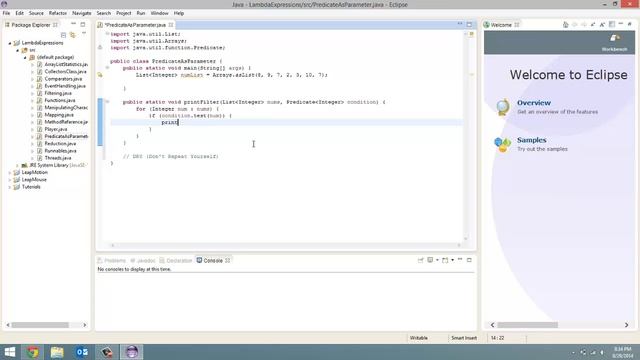The image size is (640, 360).
Task: Expand the JRE System Library node
Action: pyautogui.click(x=18, y=165)
